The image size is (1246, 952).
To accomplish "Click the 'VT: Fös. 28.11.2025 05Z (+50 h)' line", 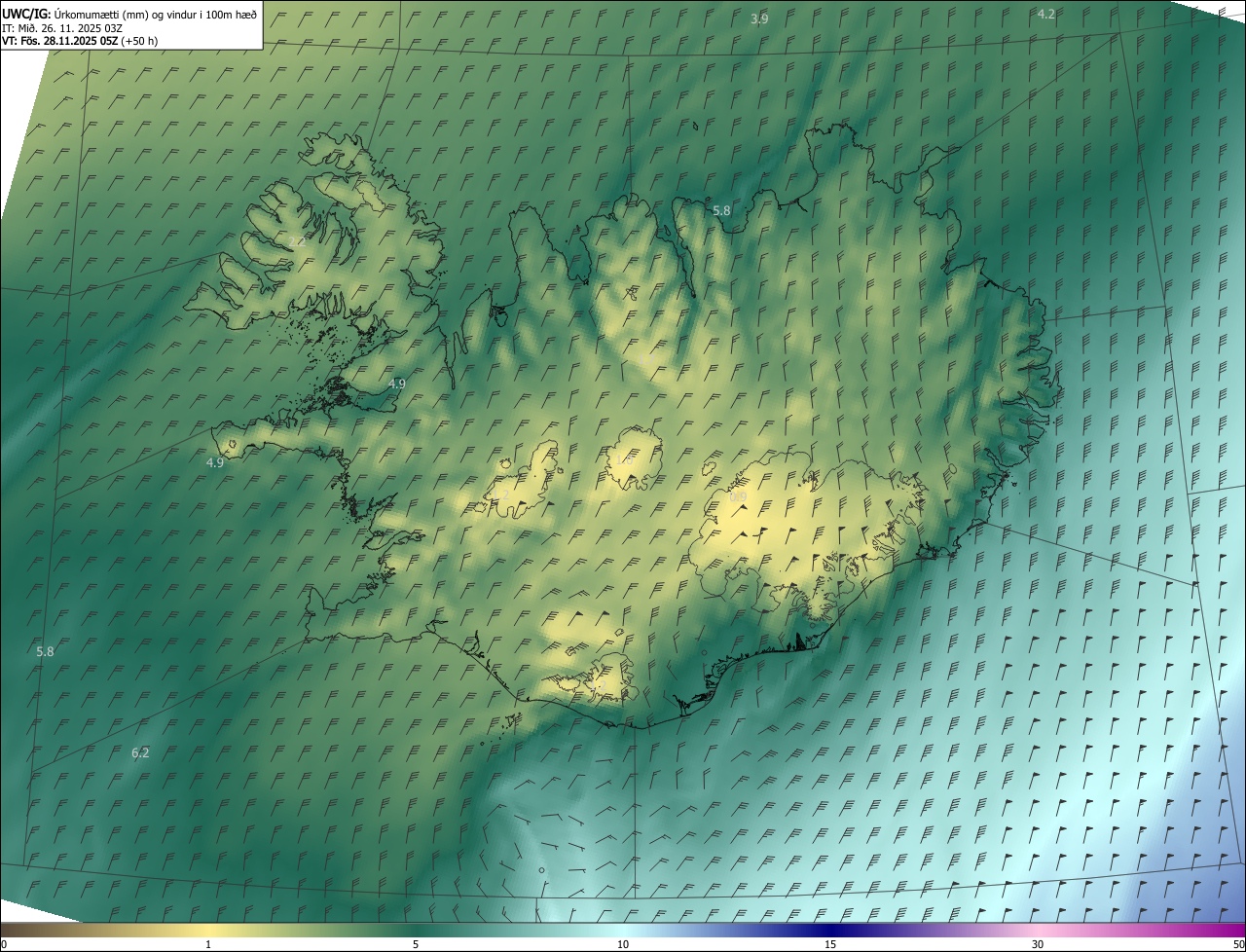I will [x=80, y=41].
